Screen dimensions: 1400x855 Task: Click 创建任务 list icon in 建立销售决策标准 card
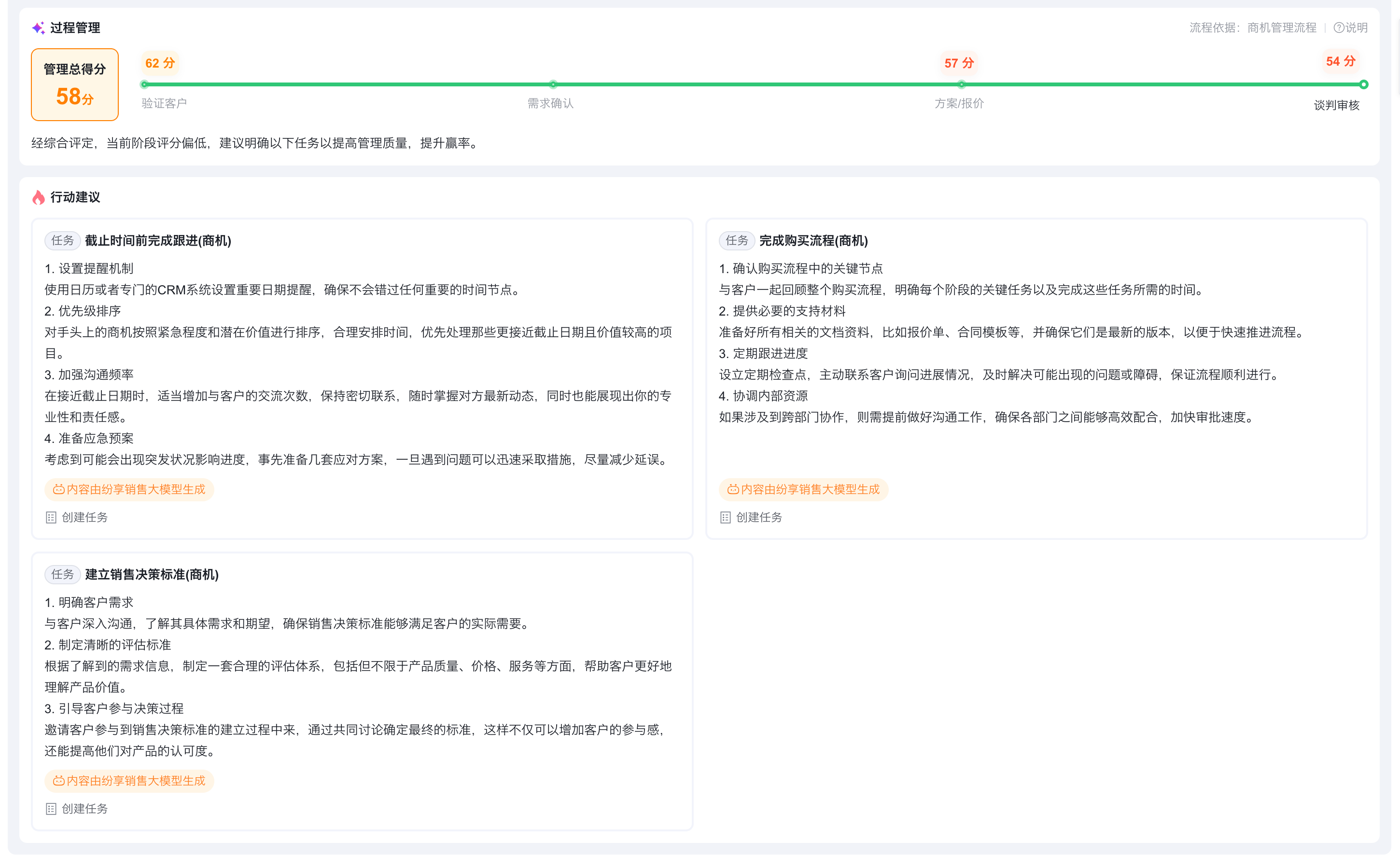coord(51,809)
